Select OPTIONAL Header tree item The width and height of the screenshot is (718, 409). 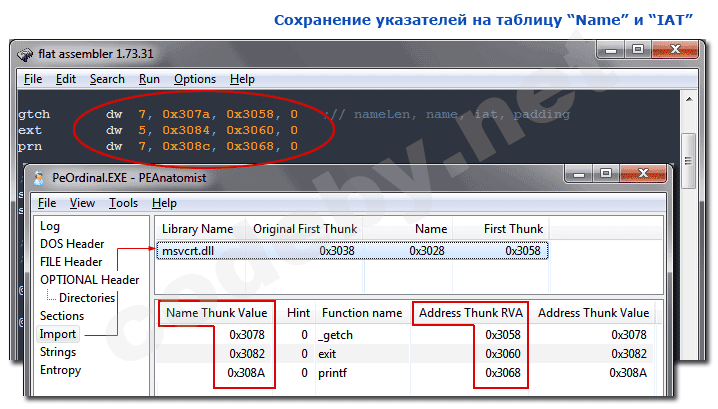[x=89, y=280]
